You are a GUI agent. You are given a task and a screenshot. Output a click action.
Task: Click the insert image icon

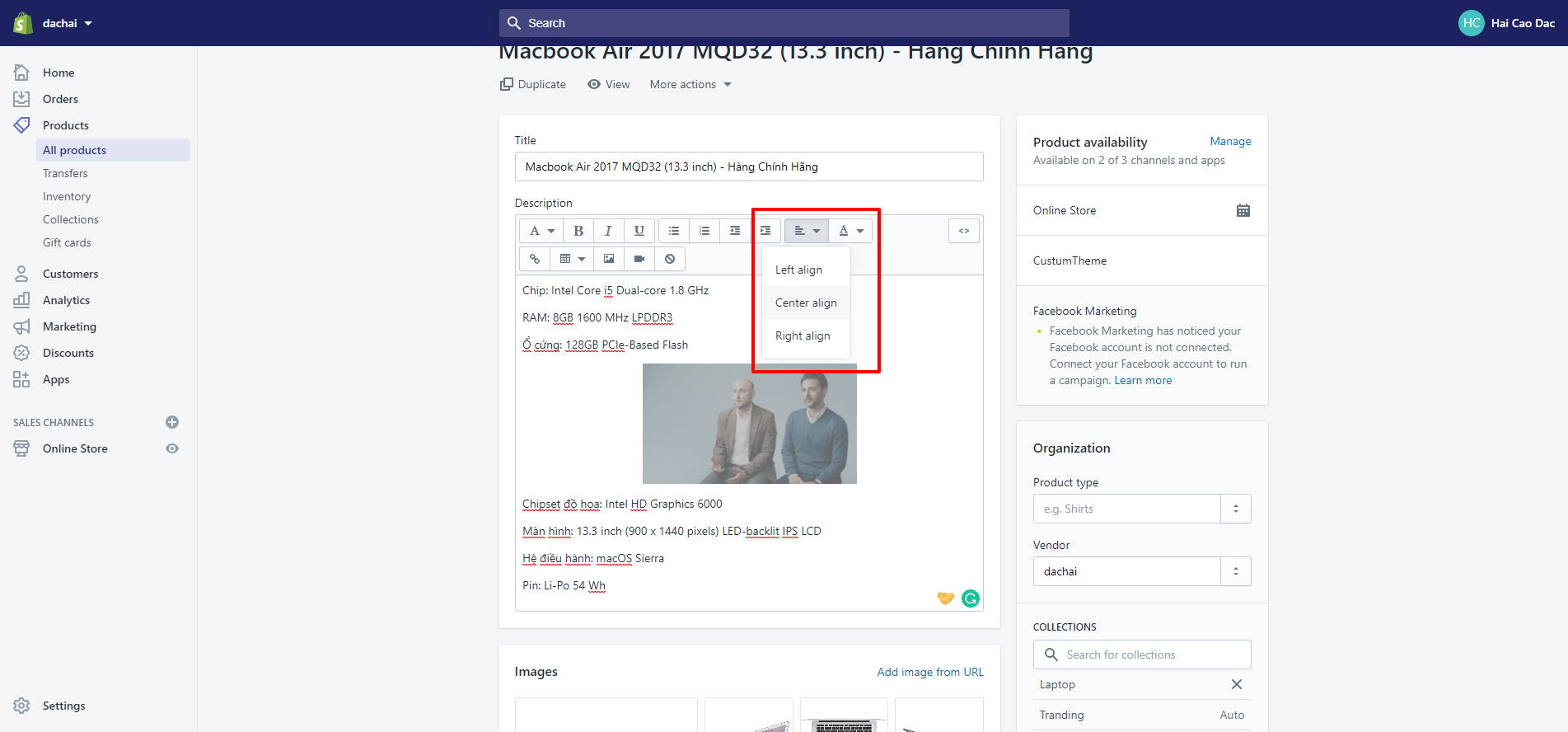(609, 259)
